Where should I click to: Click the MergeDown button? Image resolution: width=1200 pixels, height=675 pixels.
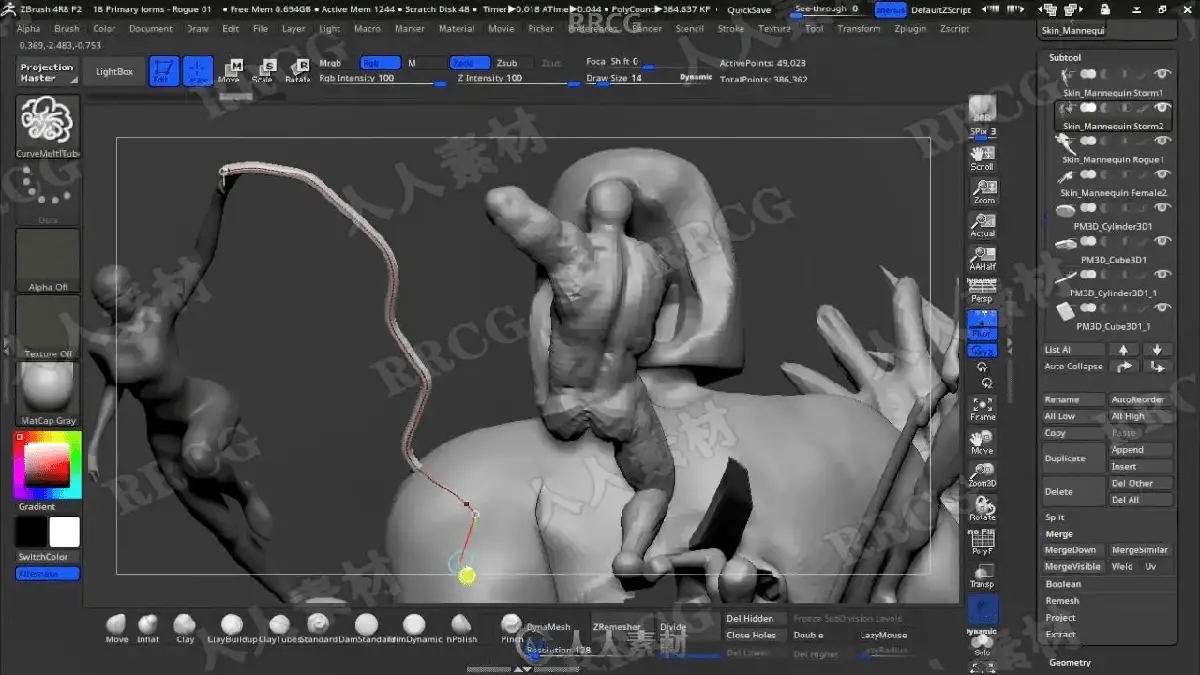[x=1072, y=550]
